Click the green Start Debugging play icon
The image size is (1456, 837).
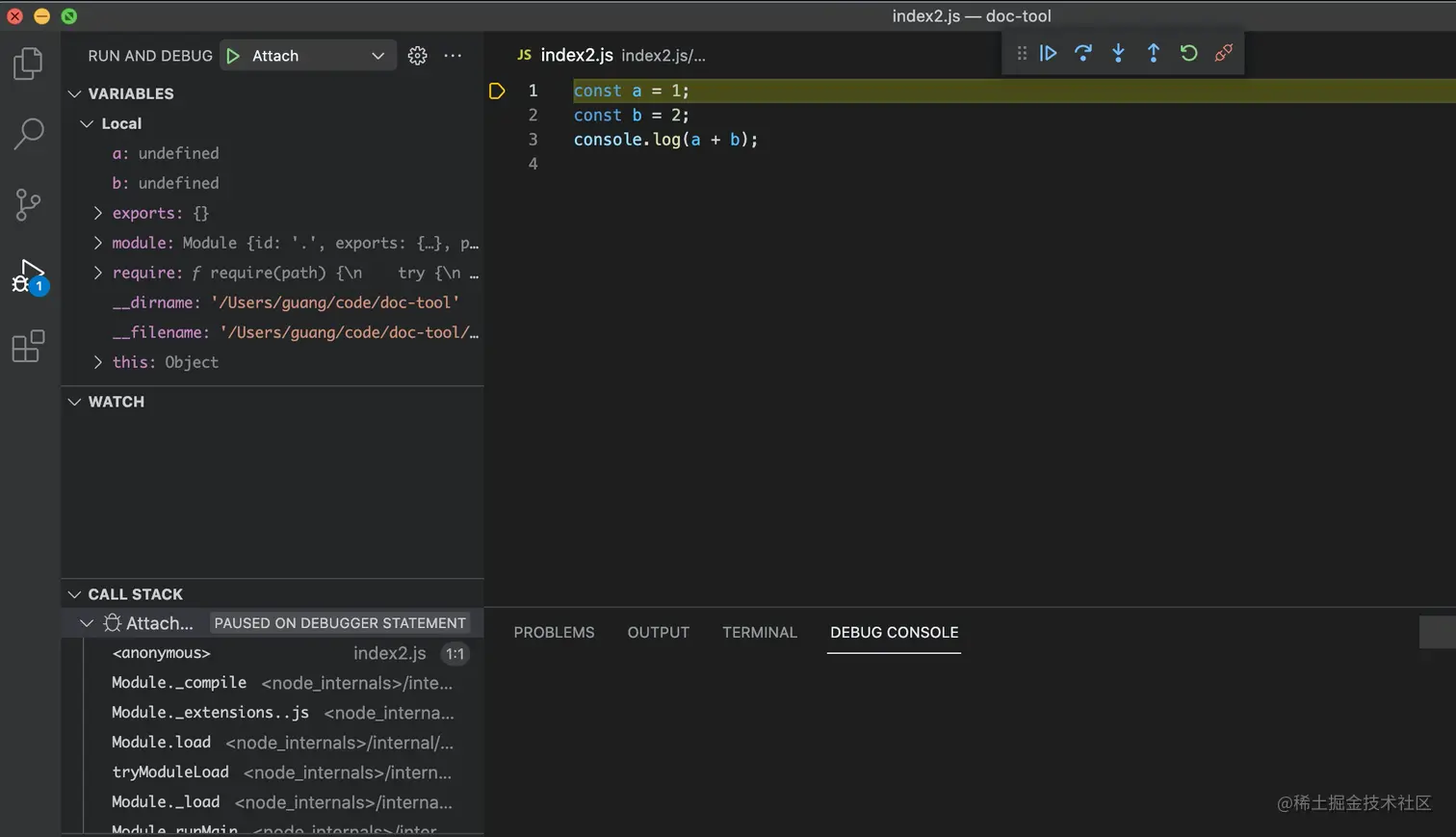pos(233,56)
